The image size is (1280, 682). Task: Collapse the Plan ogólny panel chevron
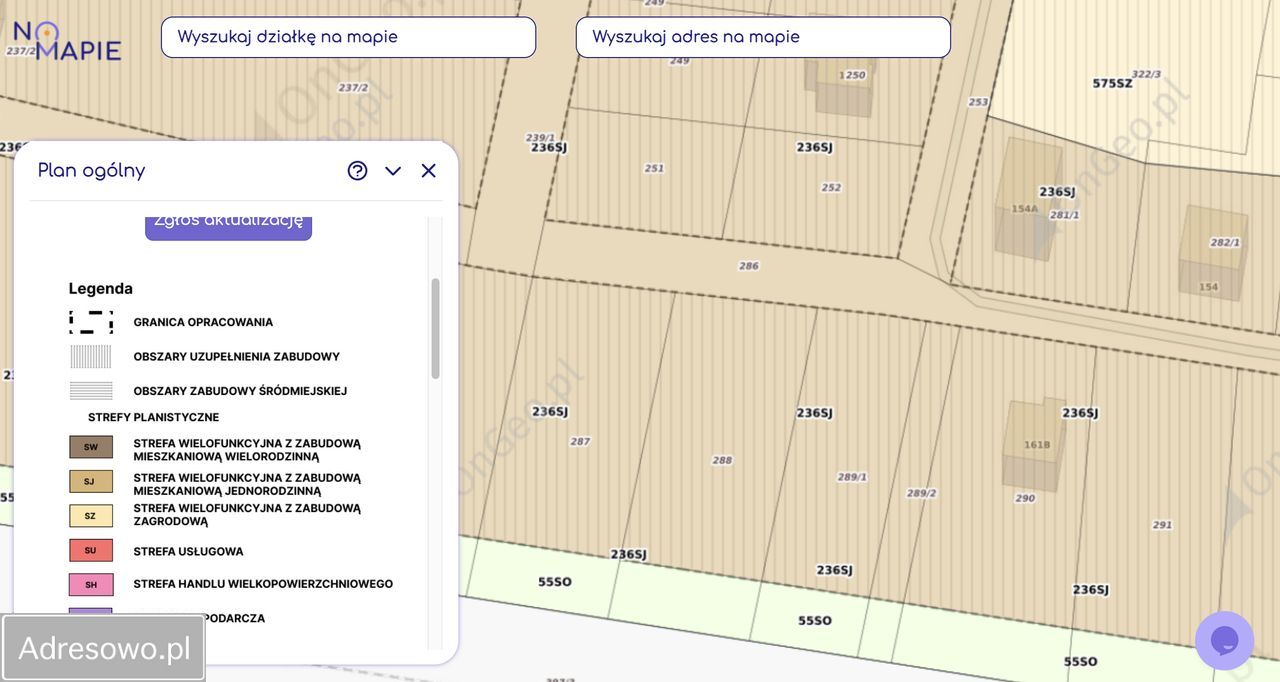393,171
